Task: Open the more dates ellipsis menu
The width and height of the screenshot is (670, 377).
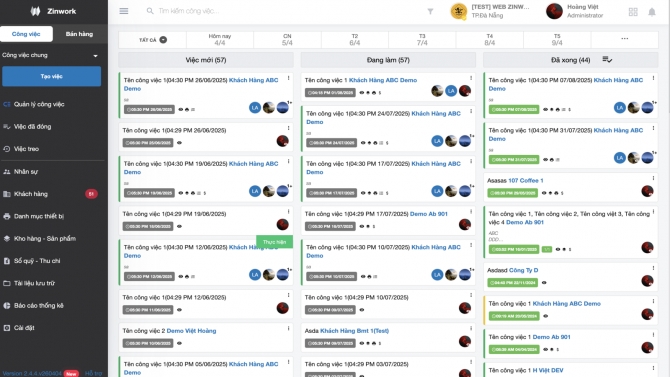Action: click(x=625, y=38)
